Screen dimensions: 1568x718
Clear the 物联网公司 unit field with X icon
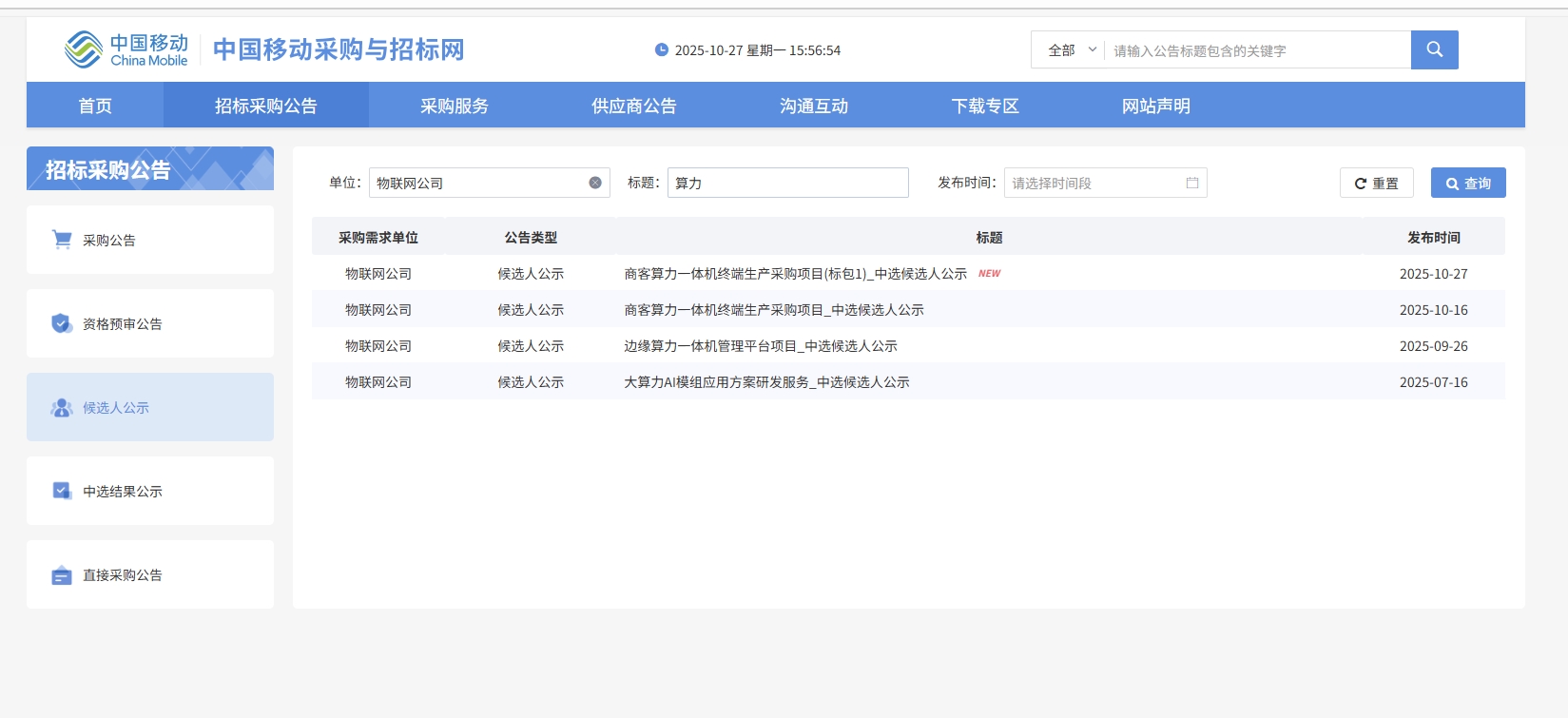click(595, 183)
